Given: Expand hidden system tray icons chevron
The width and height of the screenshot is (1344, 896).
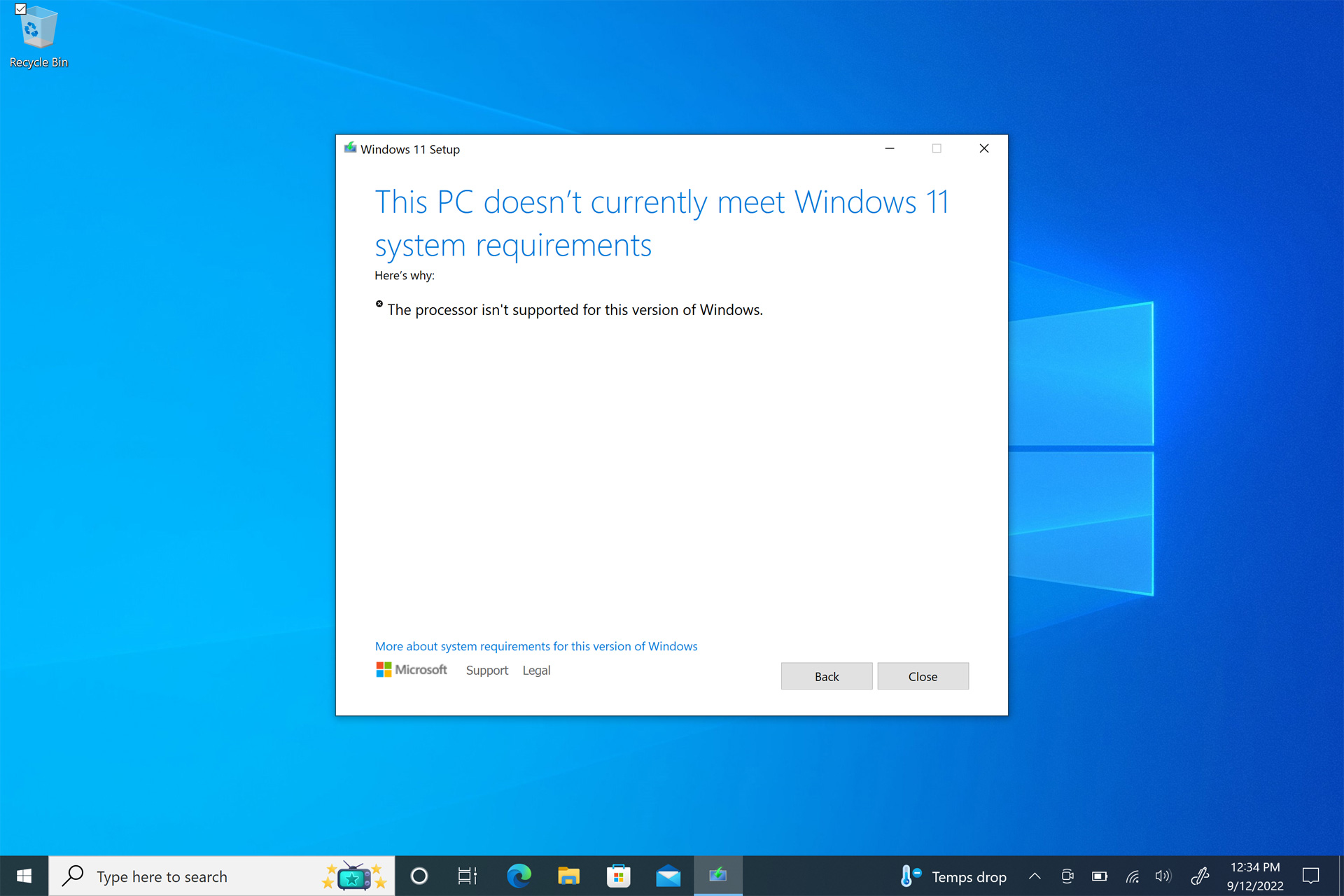Looking at the screenshot, I should click(1035, 876).
